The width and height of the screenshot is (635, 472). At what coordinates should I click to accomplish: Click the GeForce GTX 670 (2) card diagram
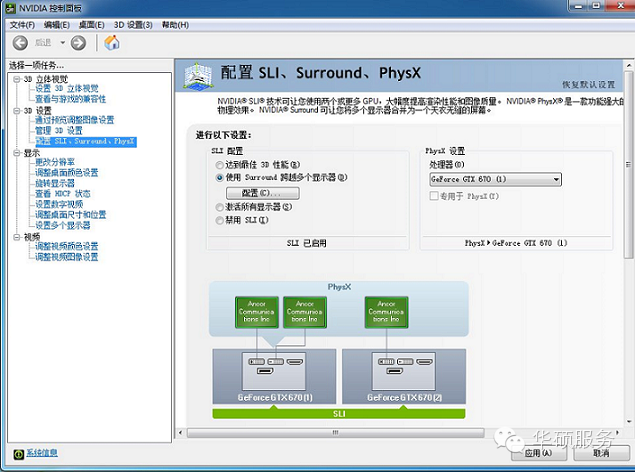(404, 376)
